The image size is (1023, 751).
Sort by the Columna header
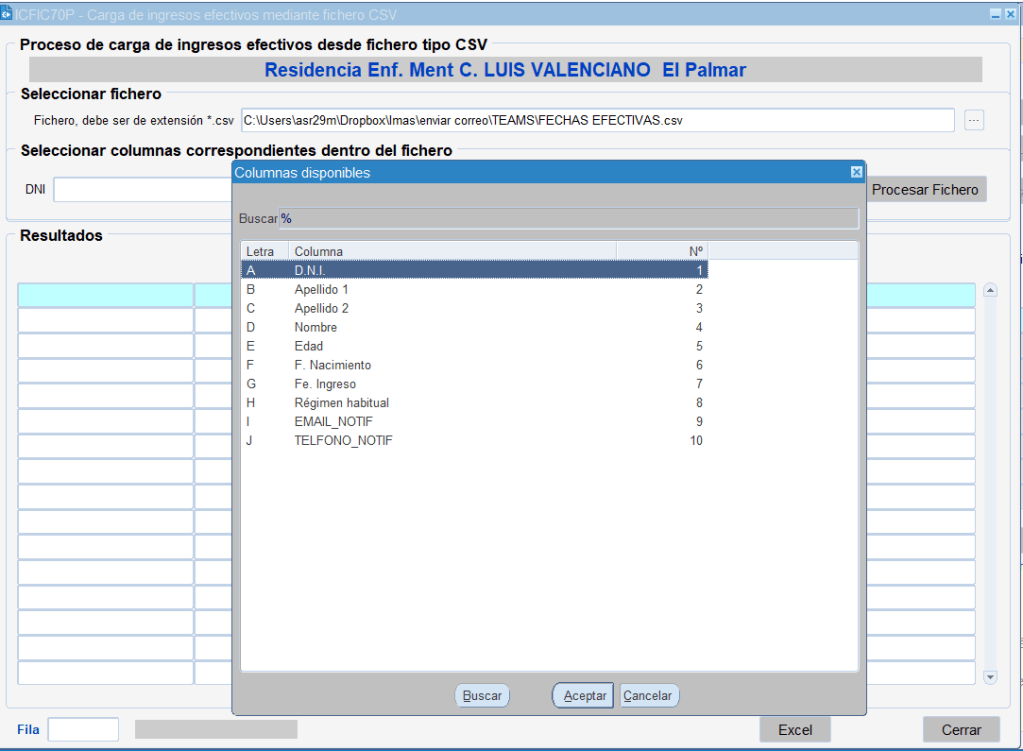452,251
